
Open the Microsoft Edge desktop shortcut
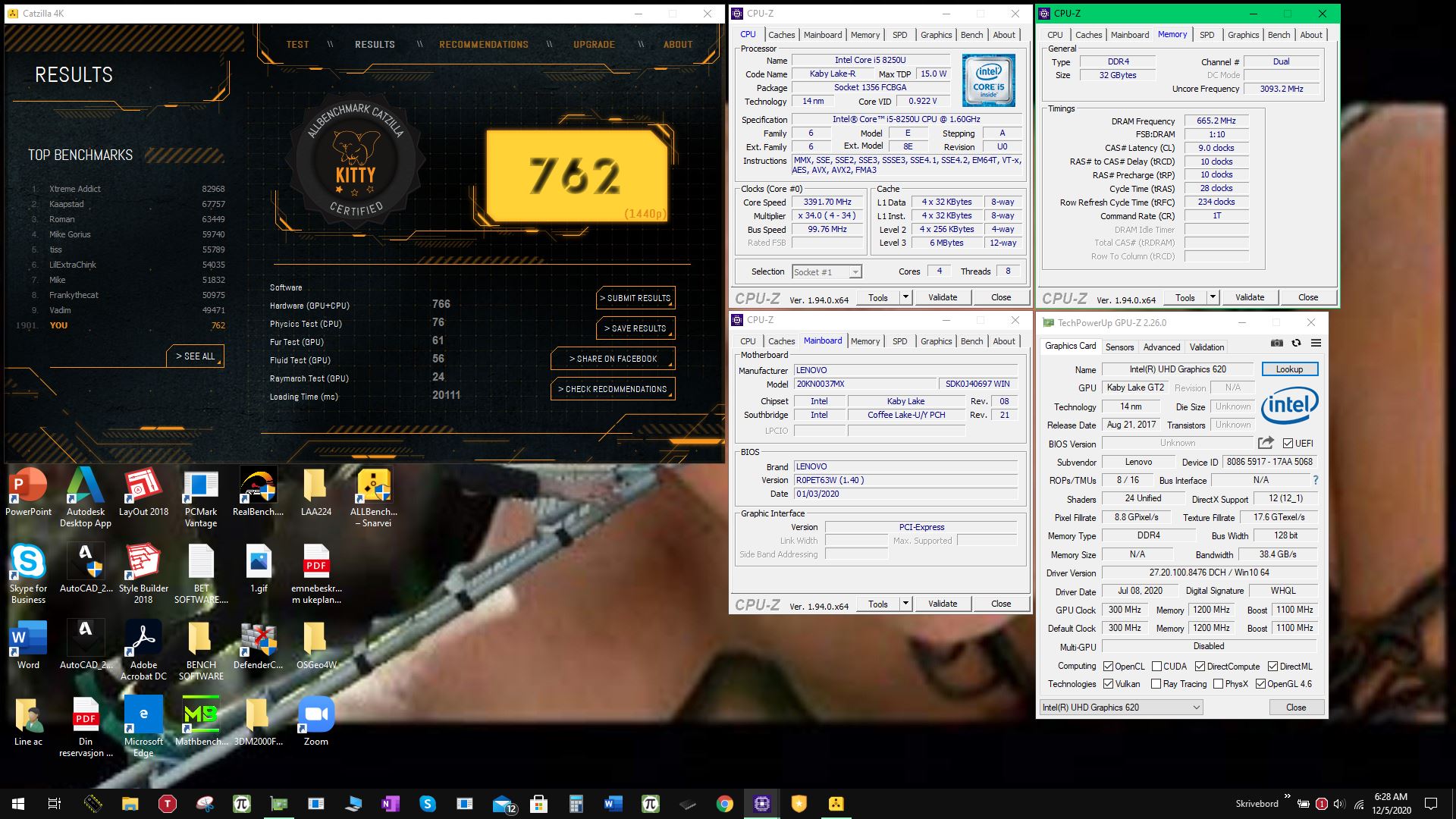tap(143, 726)
